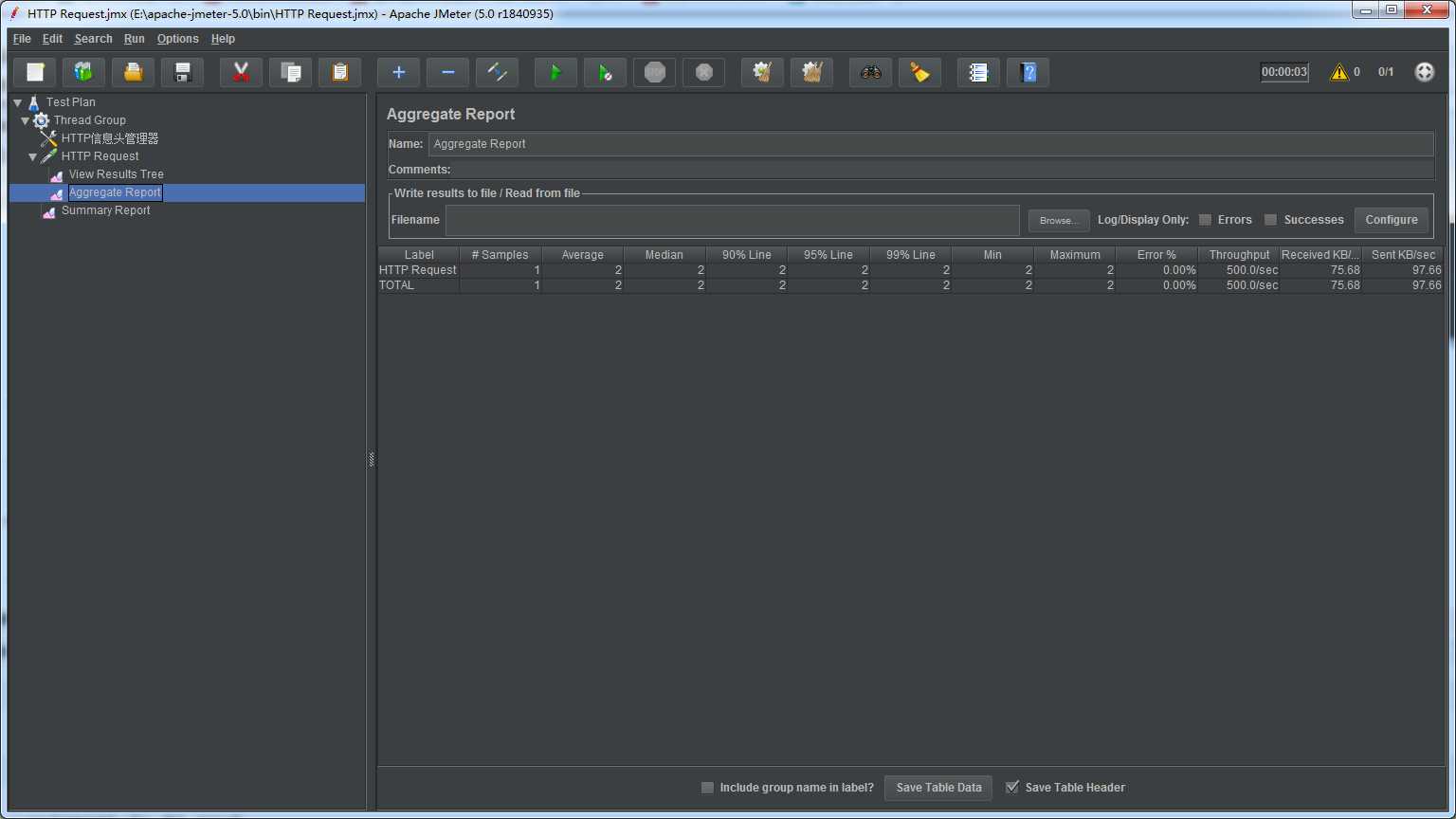Enable the Successes only checkbox
Screen dimensions: 1456x819
1271,220
